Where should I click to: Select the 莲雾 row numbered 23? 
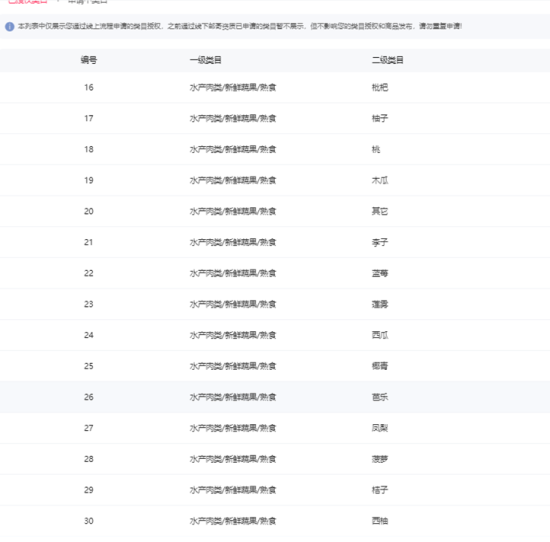[x=275, y=304]
